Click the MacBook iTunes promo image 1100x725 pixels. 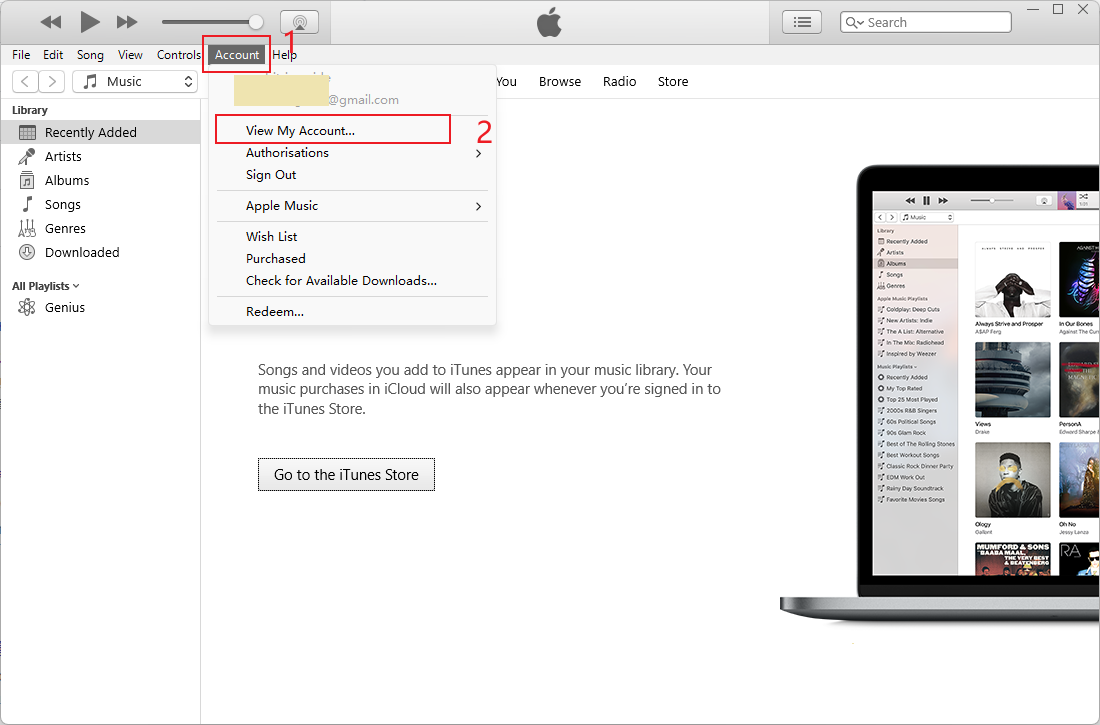click(x=940, y=393)
